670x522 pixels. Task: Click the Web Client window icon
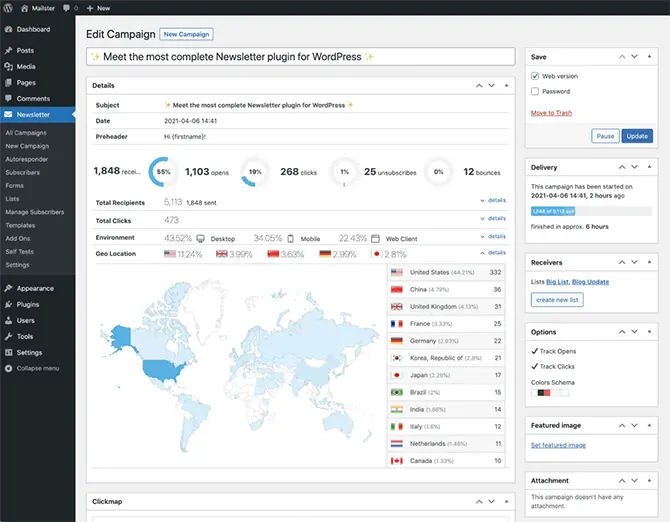(375, 238)
